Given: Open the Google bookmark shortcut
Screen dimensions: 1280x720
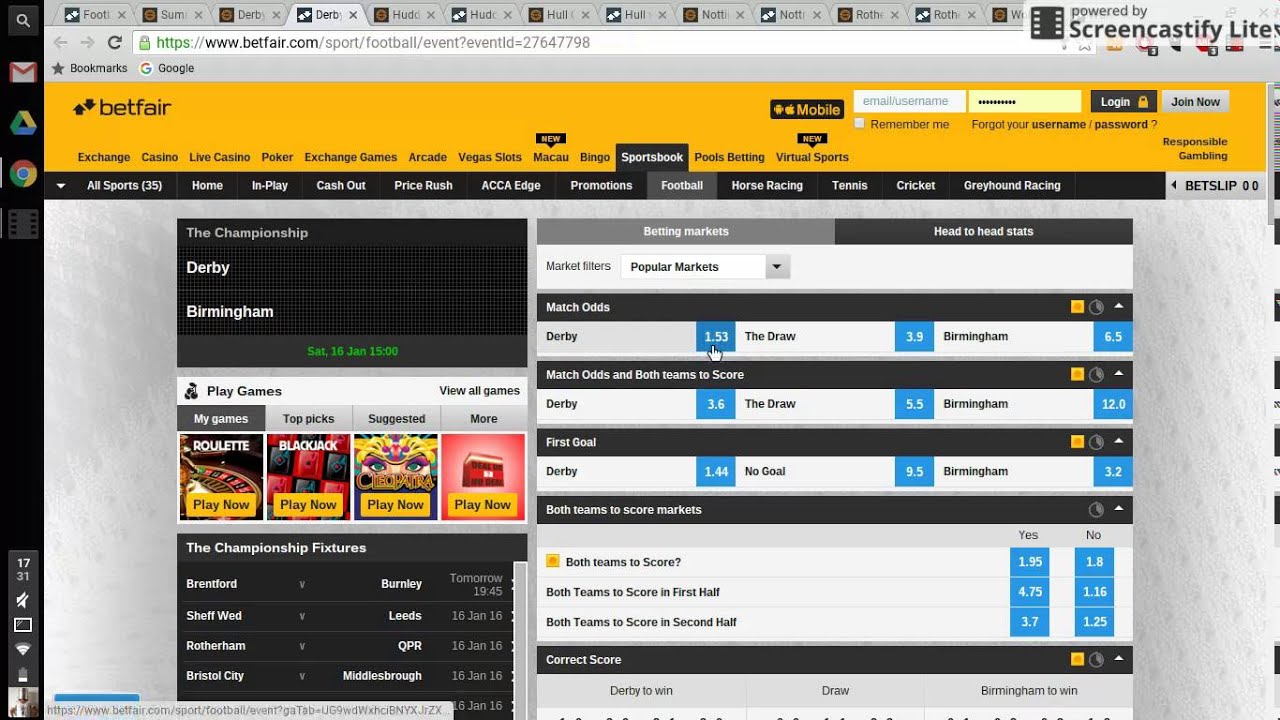Looking at the screenshot, I should click(167, 68).
